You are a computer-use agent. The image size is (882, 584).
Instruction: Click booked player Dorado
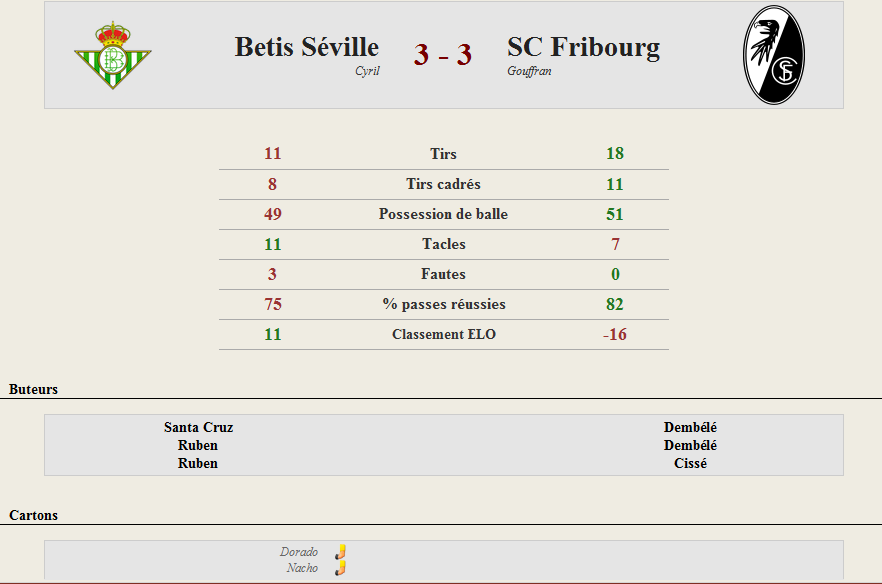299,552
